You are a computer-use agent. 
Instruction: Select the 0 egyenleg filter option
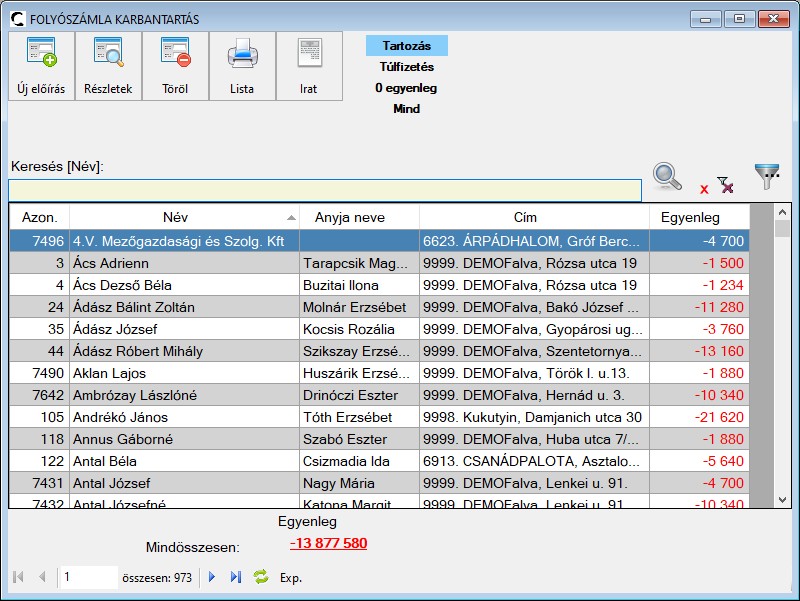tap(406, 88)
